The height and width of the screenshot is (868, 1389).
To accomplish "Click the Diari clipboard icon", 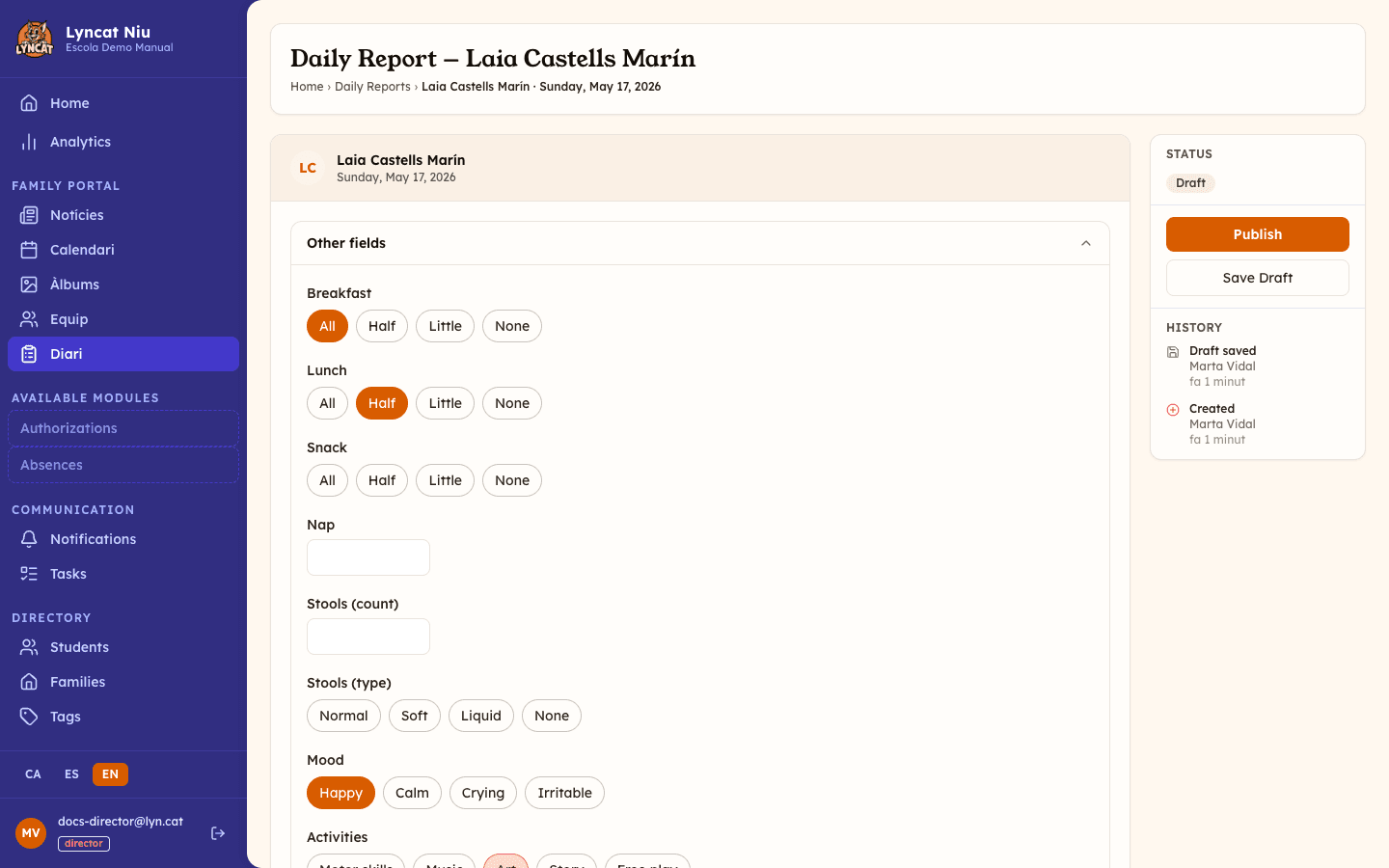I will click(x=30, y=354).
